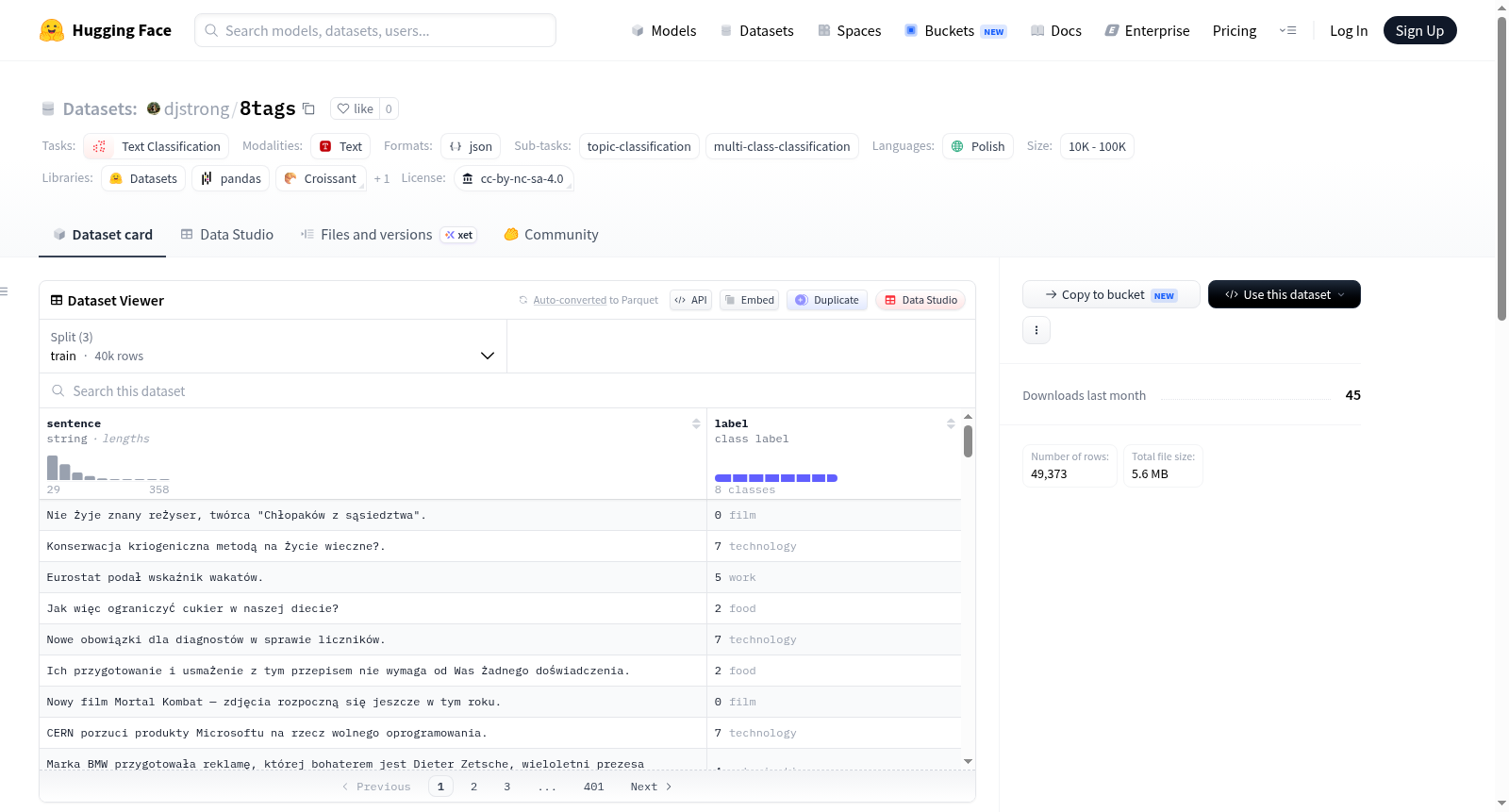
Task: Open Pricing page
Action: (x=1234, y=30)
